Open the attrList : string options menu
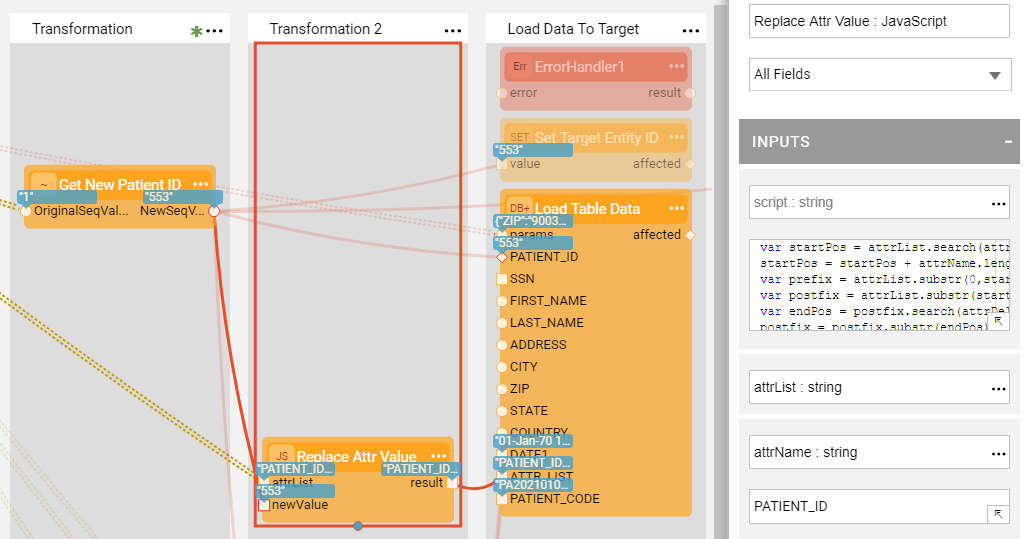This screenshot has height=539, width=1025. pyautogui.click(x=998, y=388)
